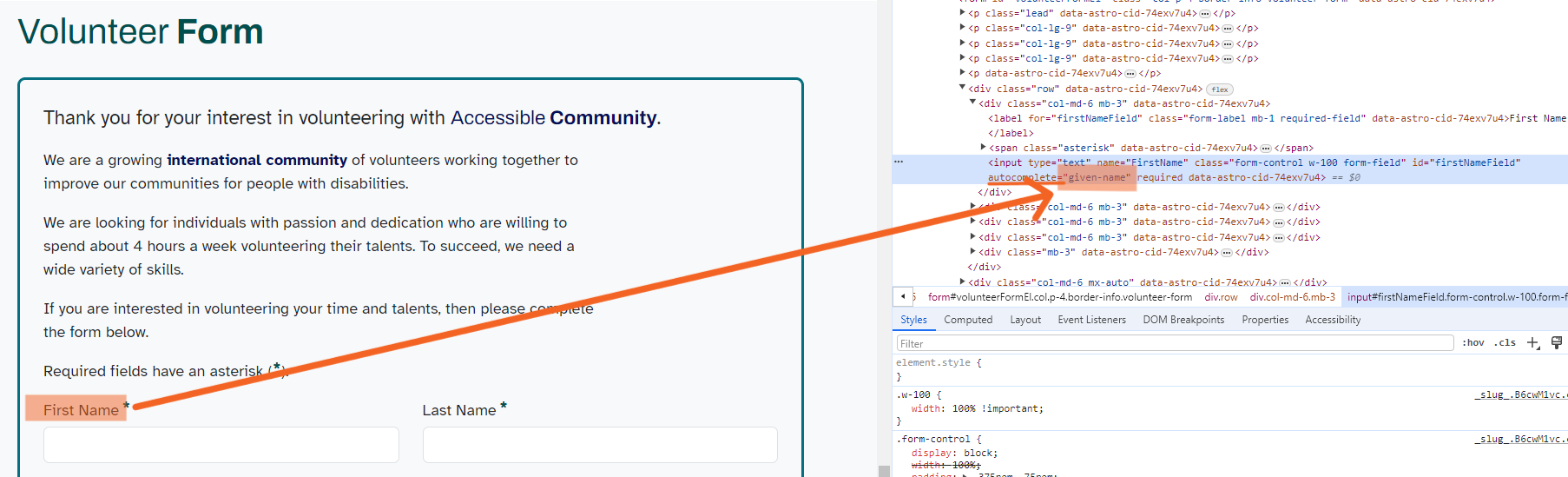Viewport: 1568px width, 477px height.
Task: Click the New Style Rule plus icon
Action: tap(1533, 343)
